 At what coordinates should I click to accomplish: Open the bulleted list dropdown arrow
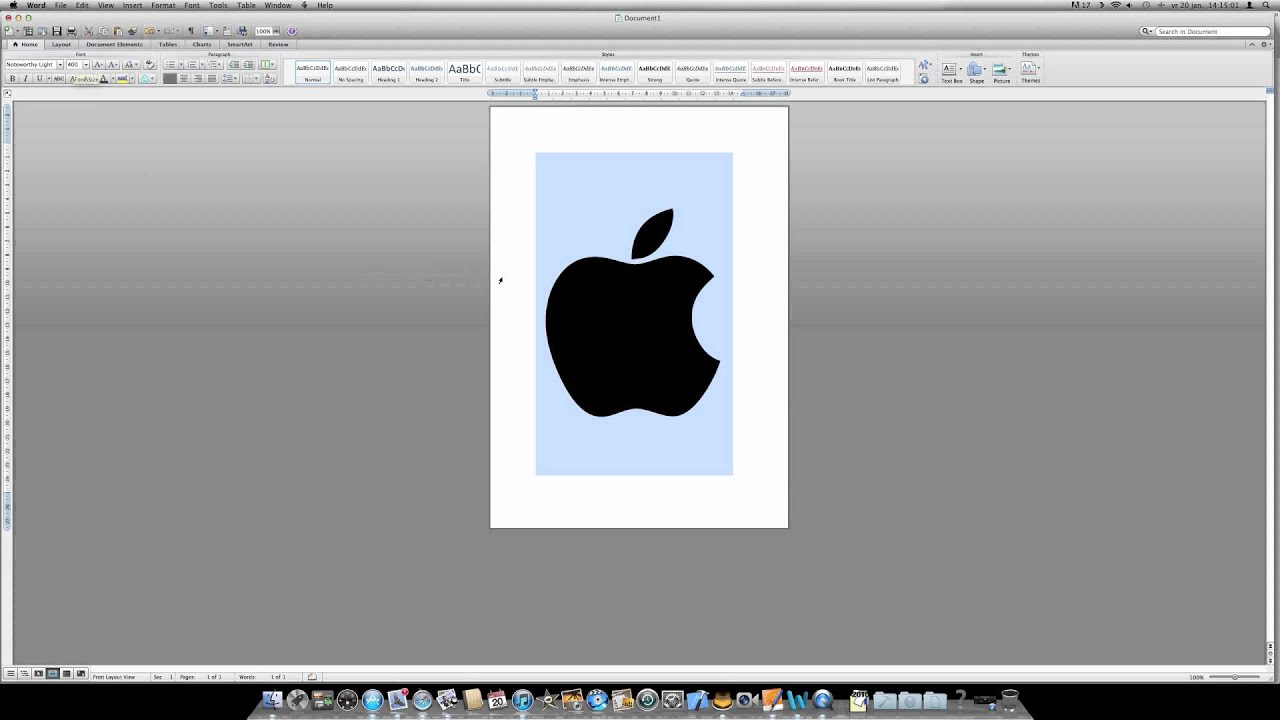click(x=181, y=64)
